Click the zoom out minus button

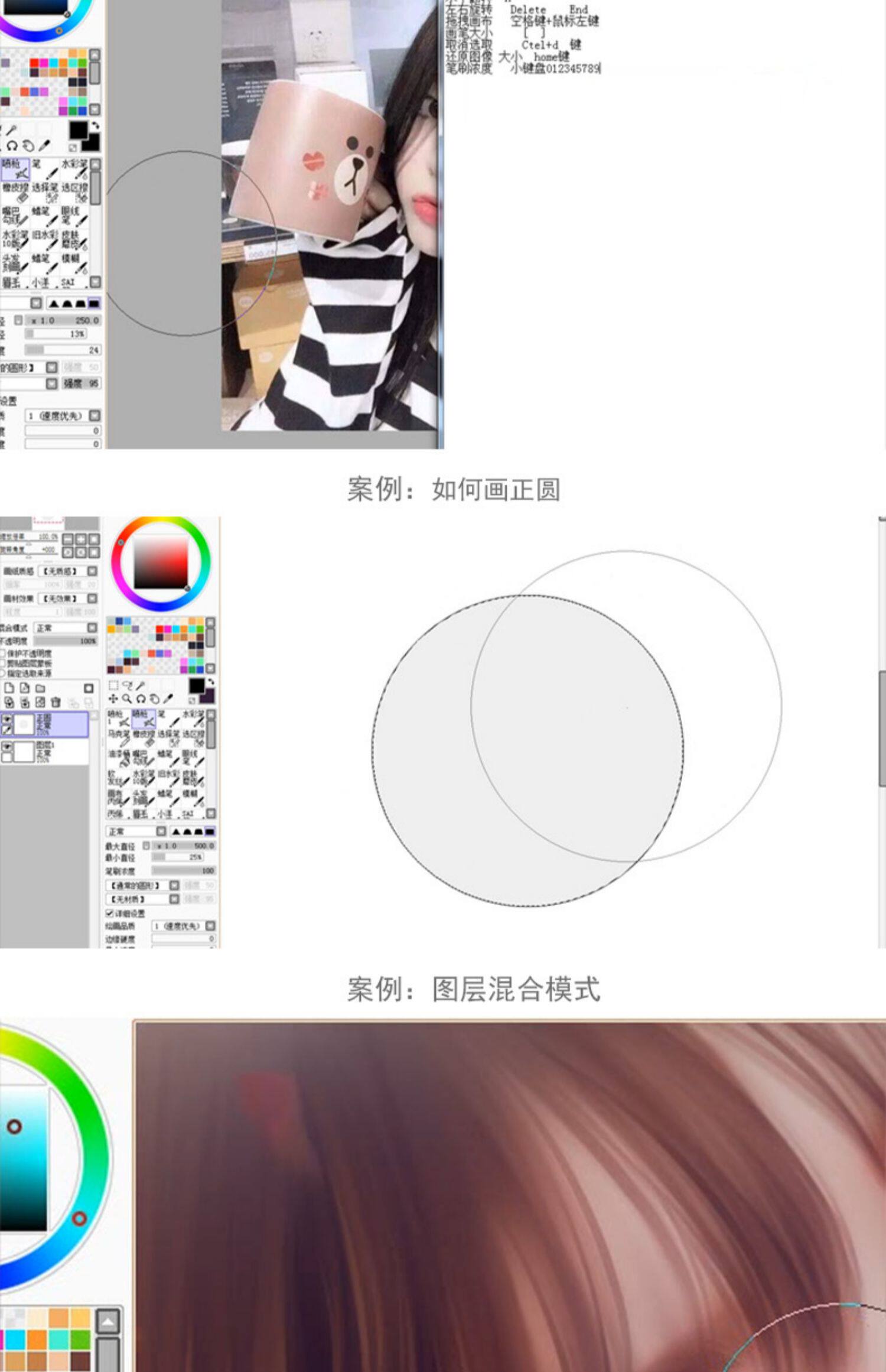pos(68,539)
